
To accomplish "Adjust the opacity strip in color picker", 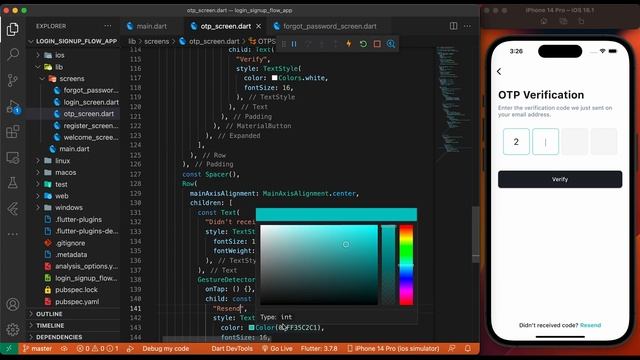I will coord(388,264).
